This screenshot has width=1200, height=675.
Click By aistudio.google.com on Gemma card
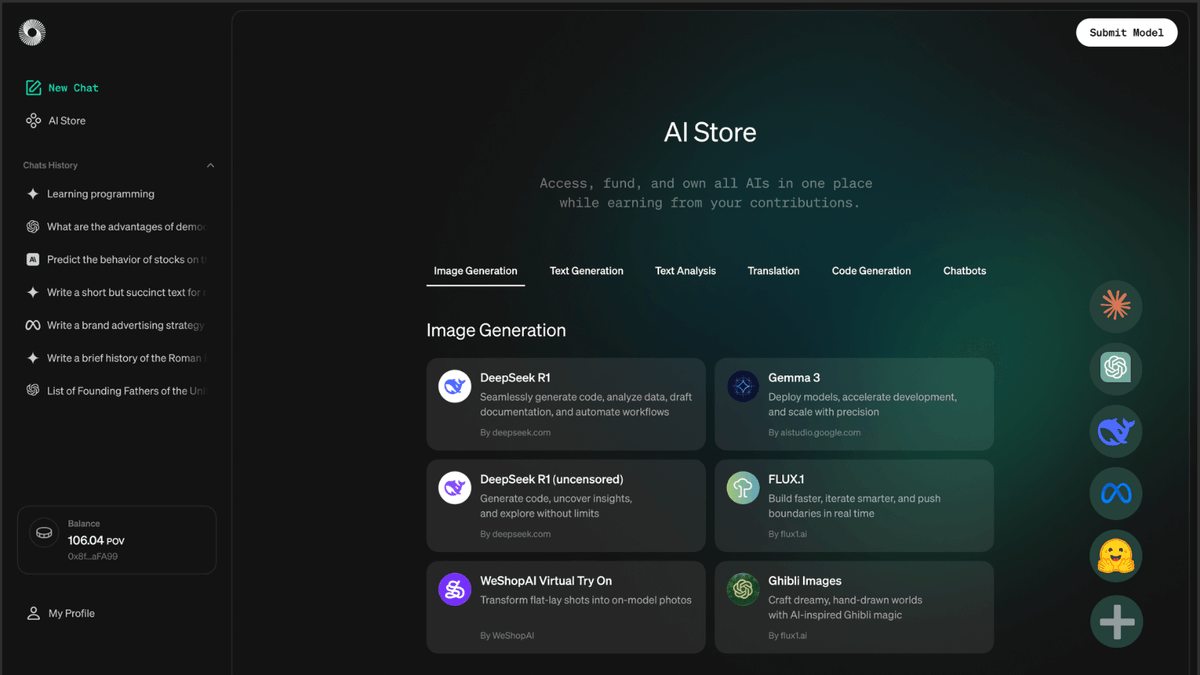814,433
